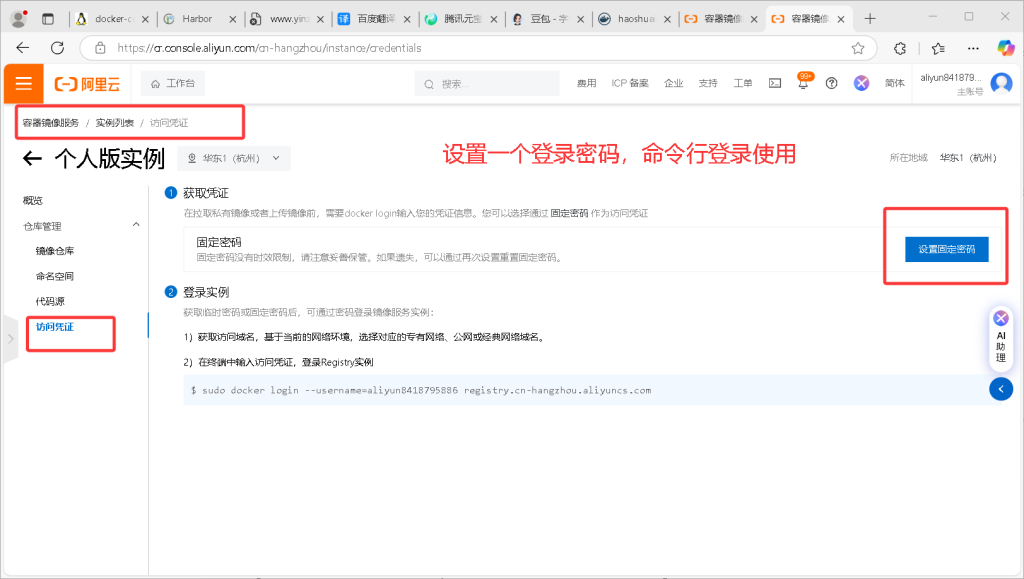Click 实例列表 breadcrumb link
Image resolution: width=1024 pixels, height=579 pixels.
click(x=115, y=123)
